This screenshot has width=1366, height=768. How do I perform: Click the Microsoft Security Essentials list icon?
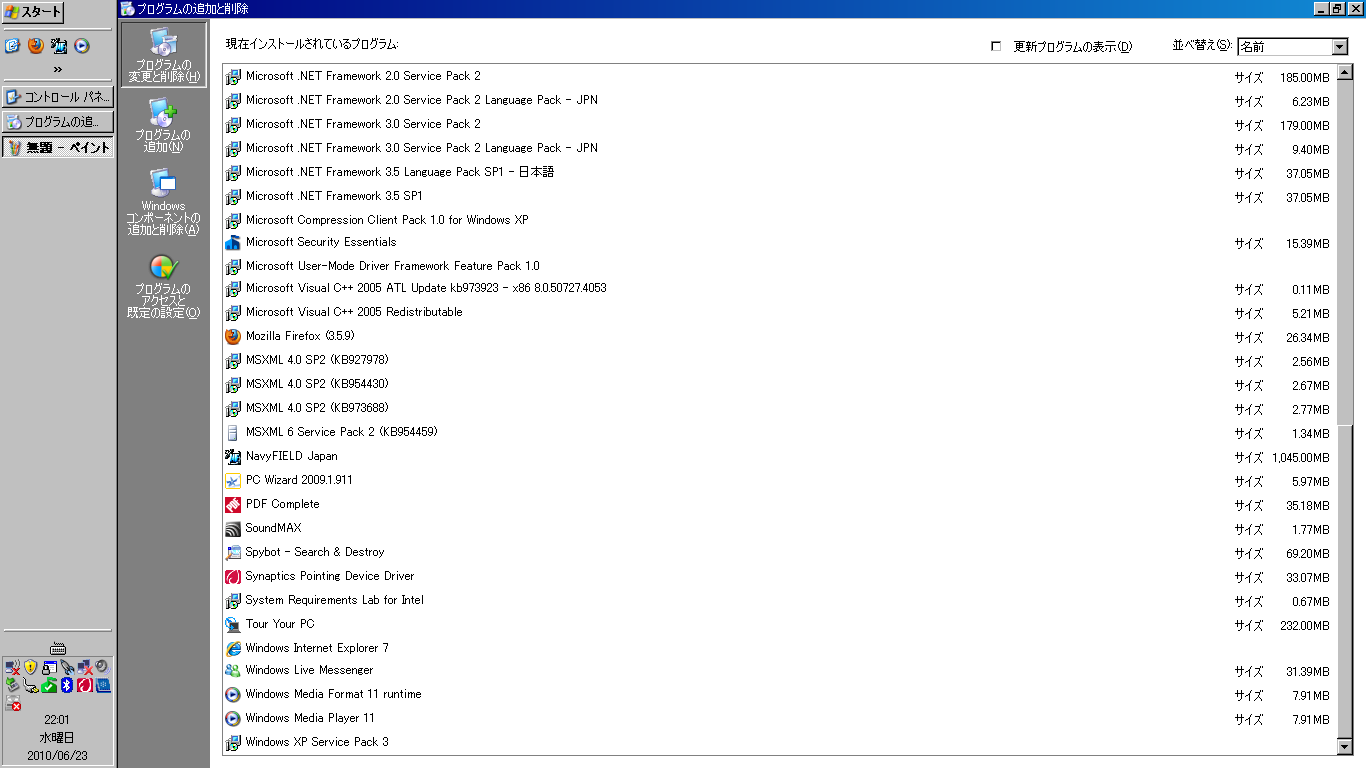233,243
